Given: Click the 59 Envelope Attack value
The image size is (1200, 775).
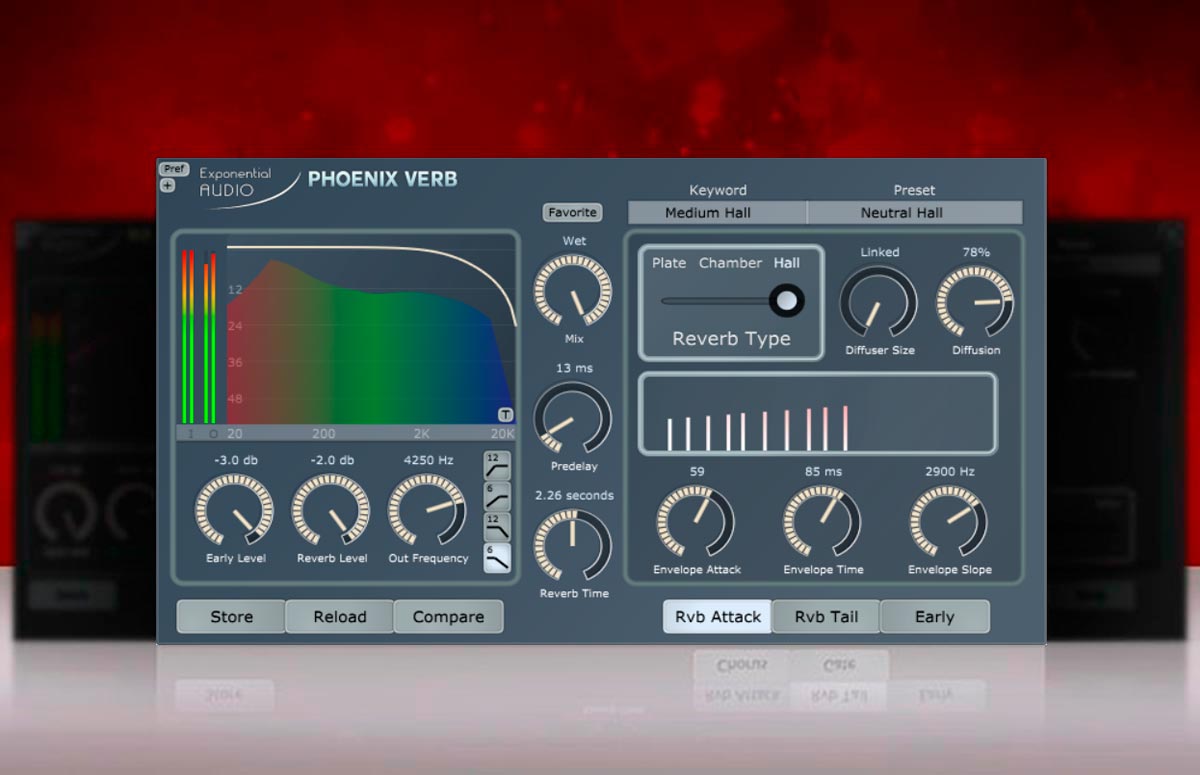Looking at the screenshot, I should (x=697, y=471).
